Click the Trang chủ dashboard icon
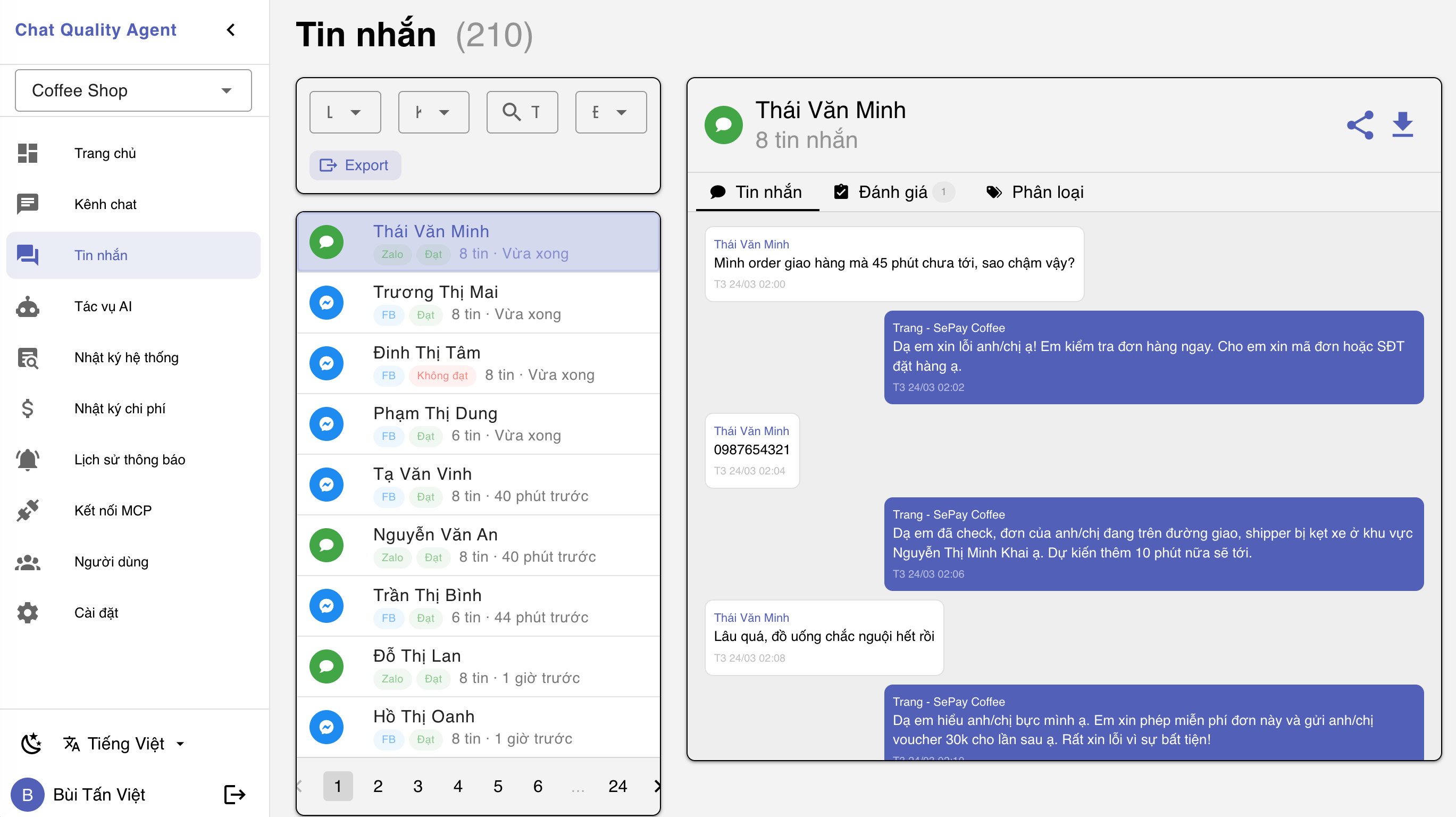This screenshot has height=817, width=1456. [x=28, y=153]
